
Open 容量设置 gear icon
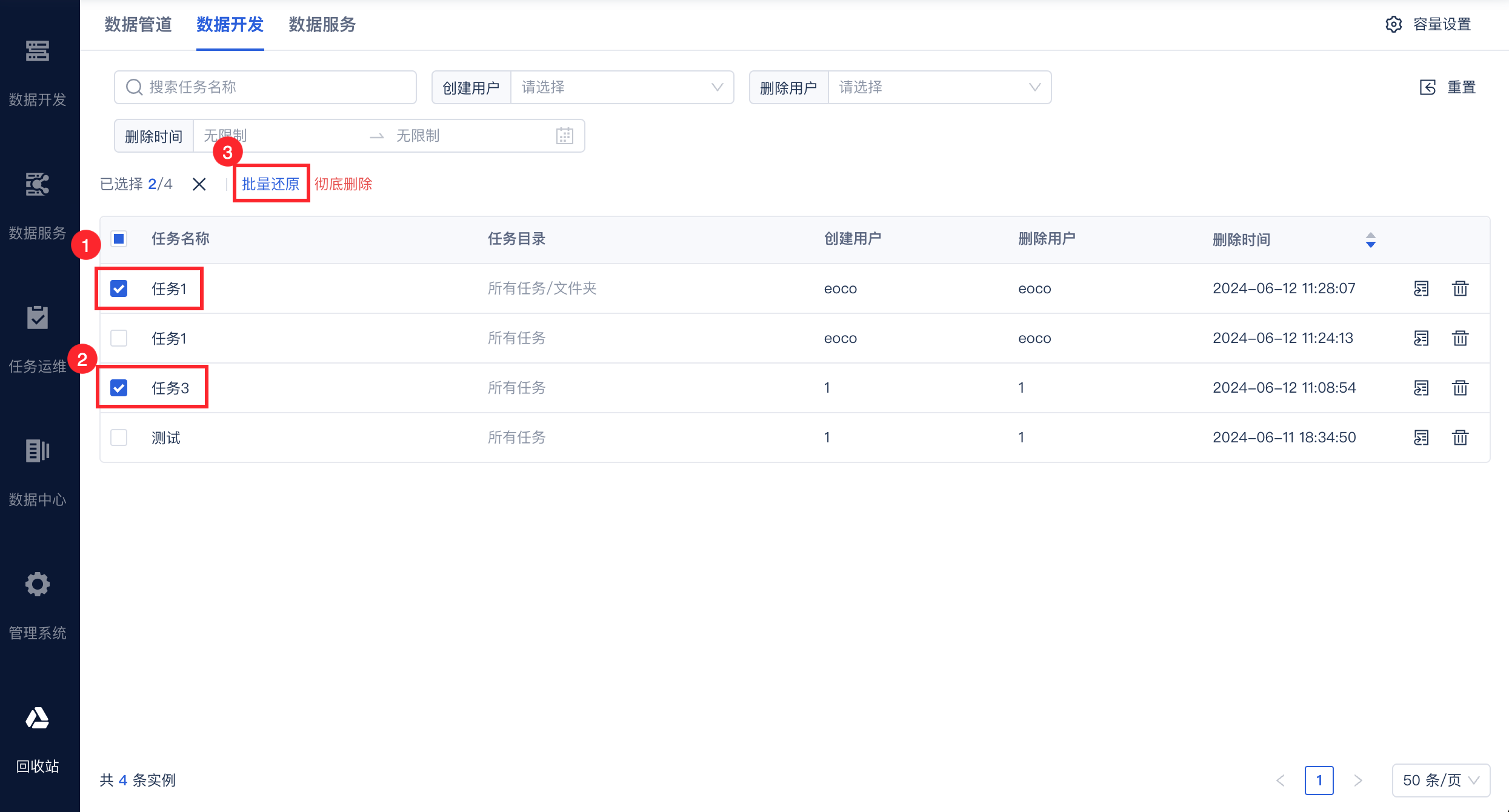coord(1393,24)
